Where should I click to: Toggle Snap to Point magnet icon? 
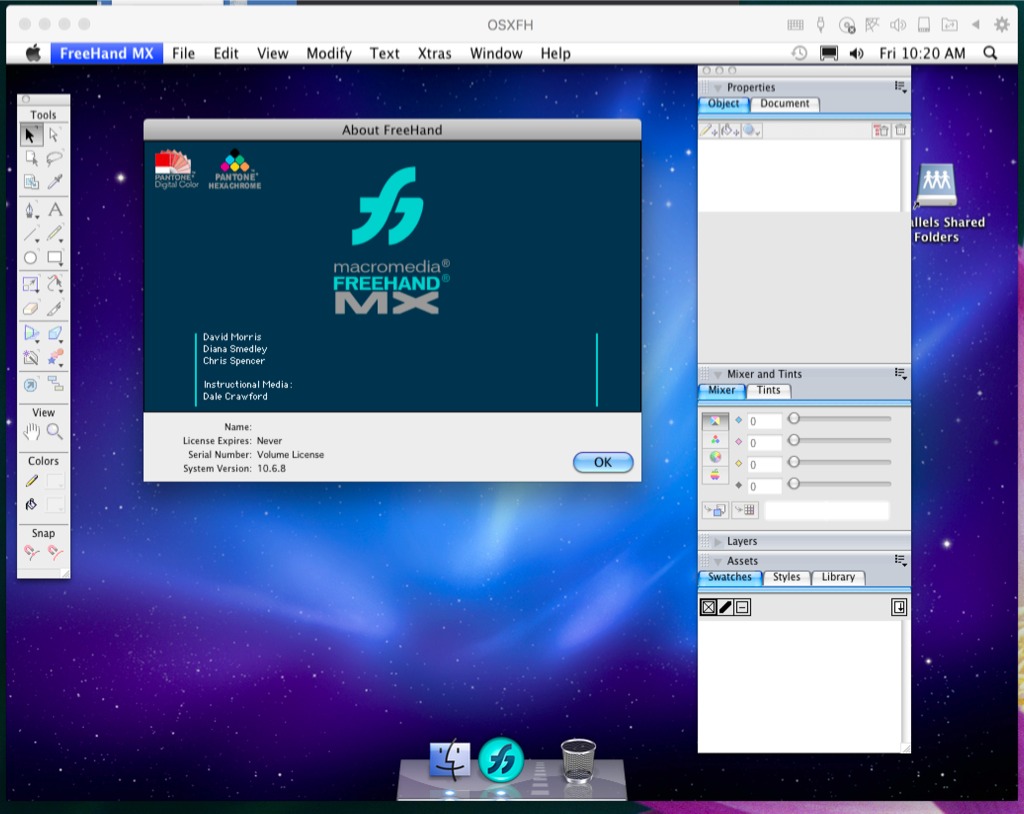(x=31, y=553)
